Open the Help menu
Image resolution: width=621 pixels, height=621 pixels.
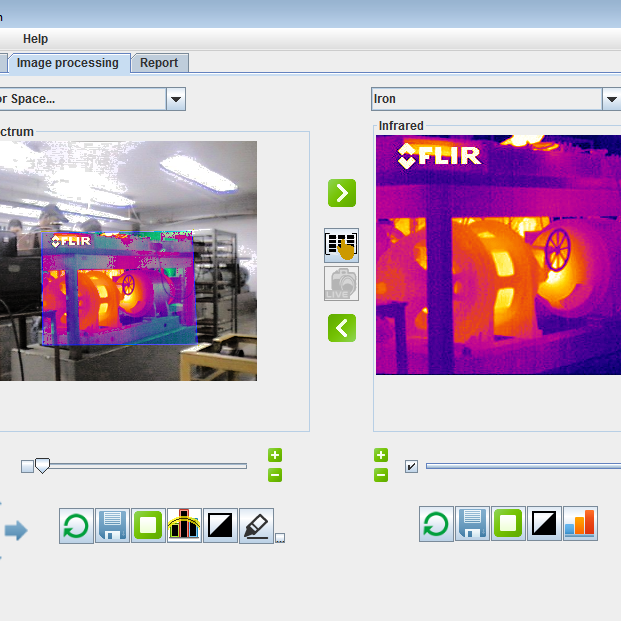[x=36, y=39]
